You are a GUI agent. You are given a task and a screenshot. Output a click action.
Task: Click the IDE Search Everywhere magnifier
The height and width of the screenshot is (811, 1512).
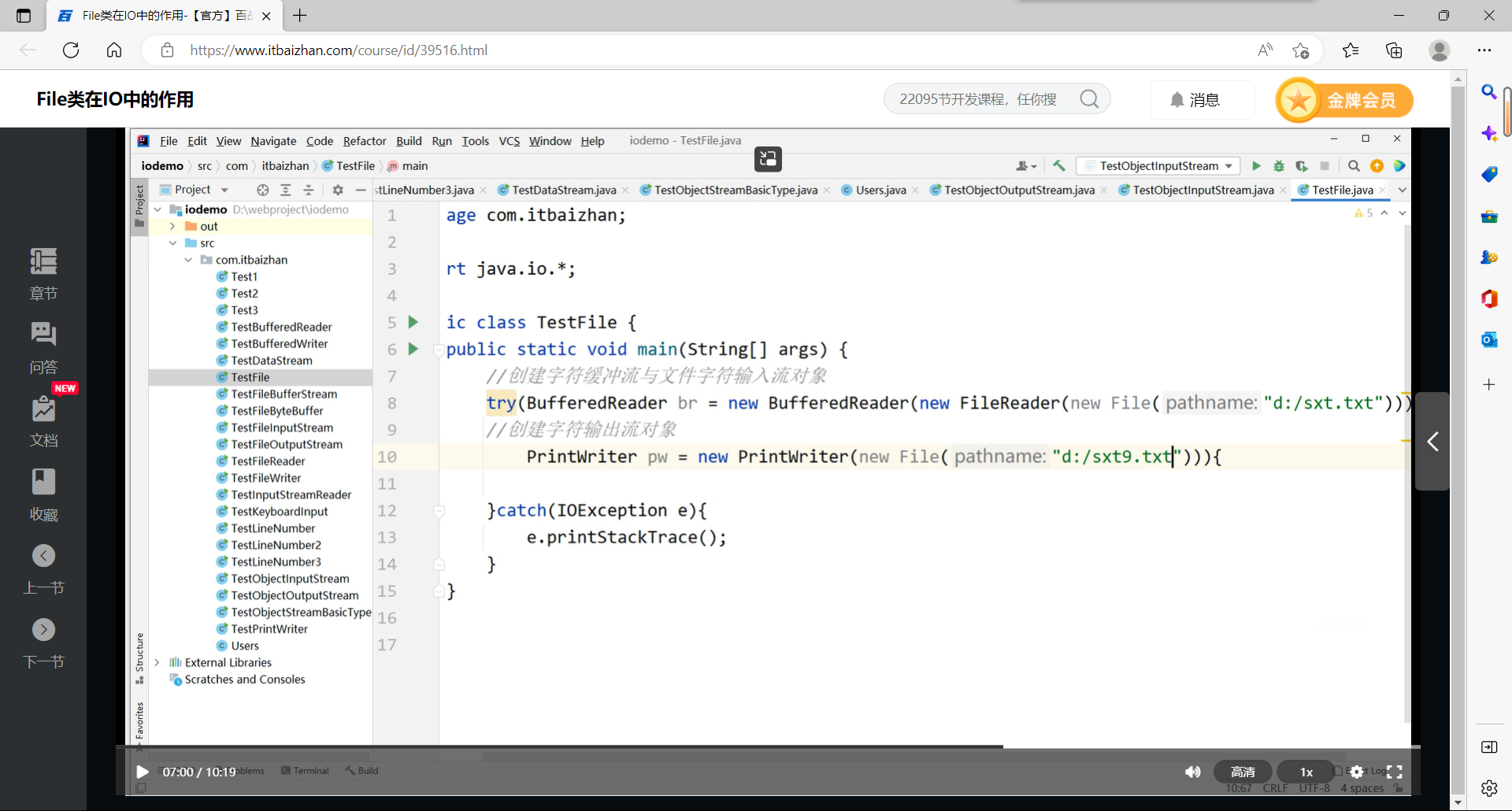coord(1354,166)
